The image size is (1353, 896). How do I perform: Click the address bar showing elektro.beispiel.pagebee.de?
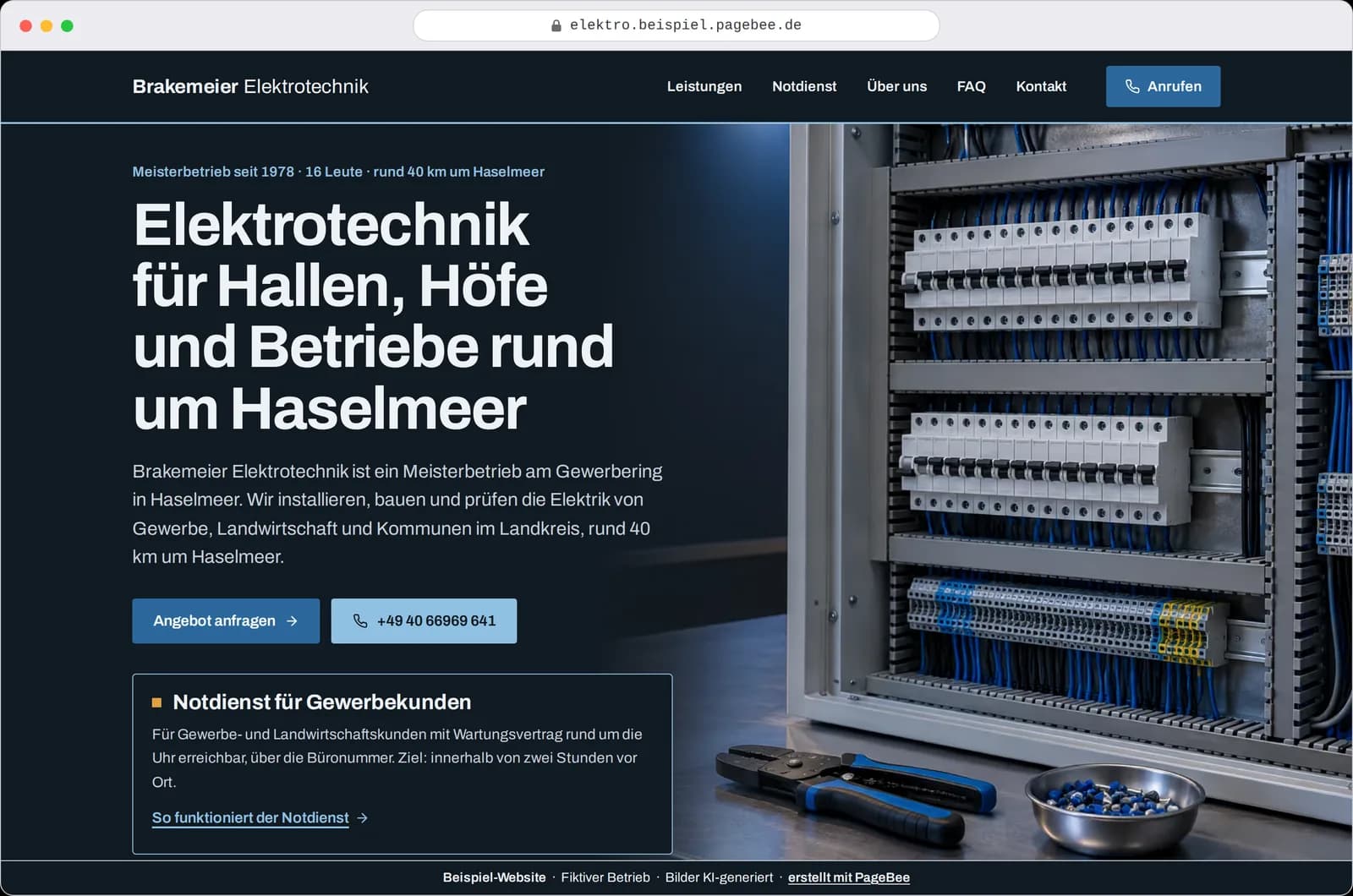click(676, 25)
